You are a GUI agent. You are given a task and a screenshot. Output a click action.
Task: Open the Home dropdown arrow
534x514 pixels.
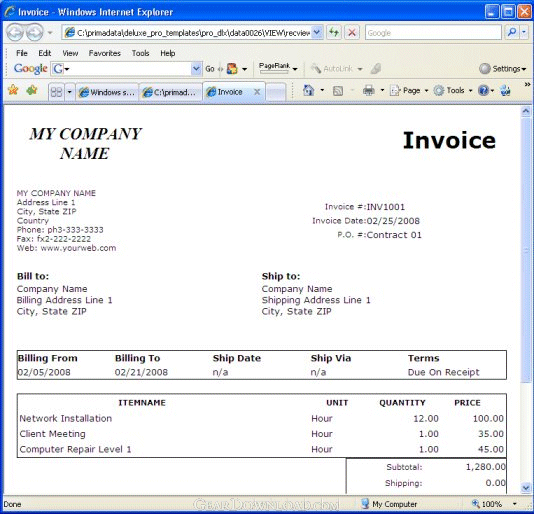click(x=322, y=91)
